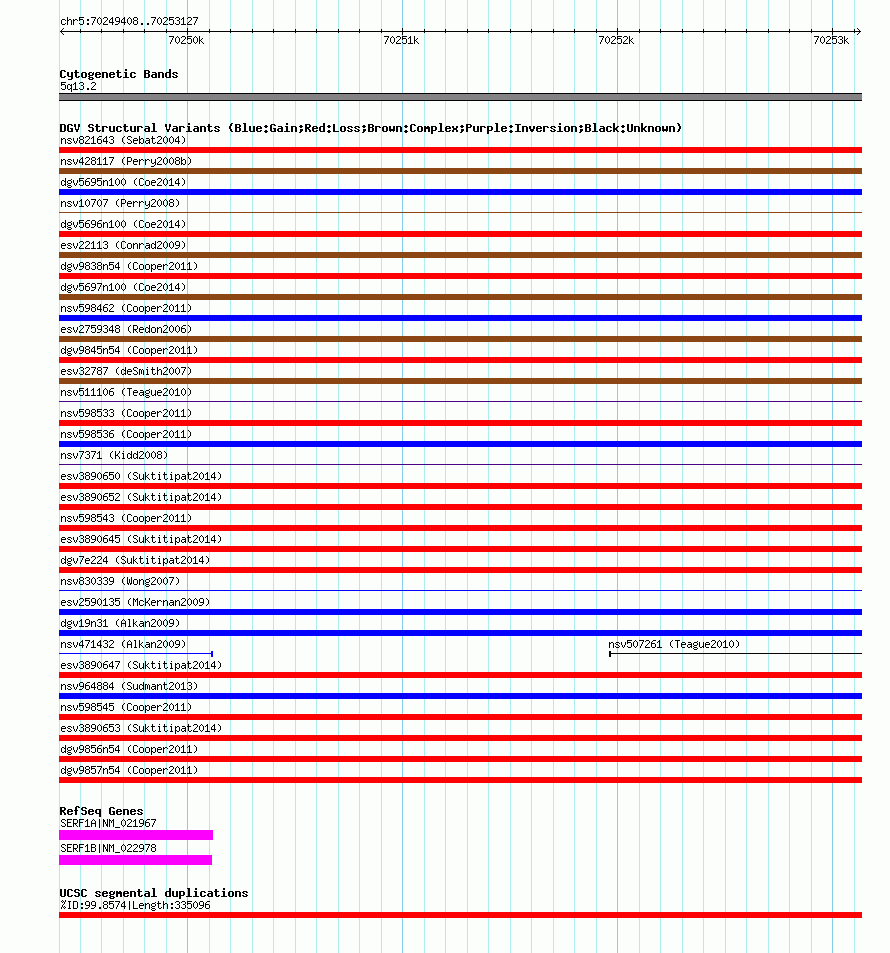Viewport: 890px width, 953px height.
Task: Click the esv32787 (deSmith2007) label
Action: (126, 371)
